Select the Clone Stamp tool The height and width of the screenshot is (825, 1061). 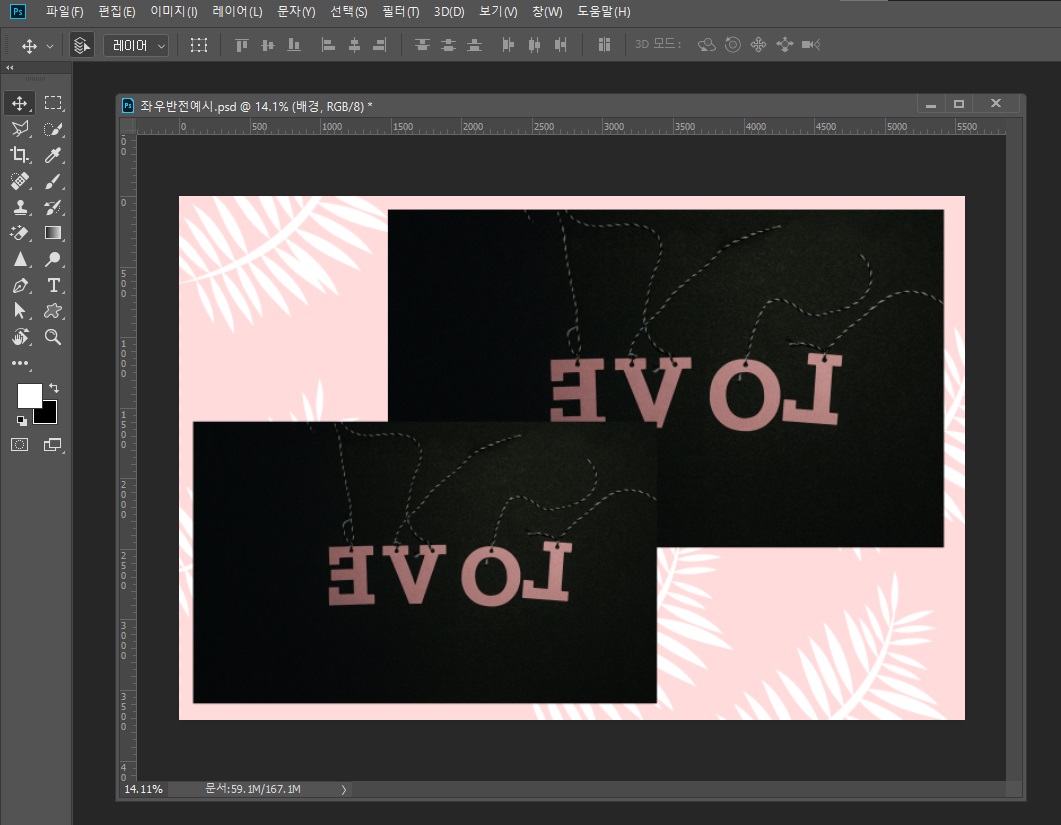pyautogui.click(x=20, y=207)
